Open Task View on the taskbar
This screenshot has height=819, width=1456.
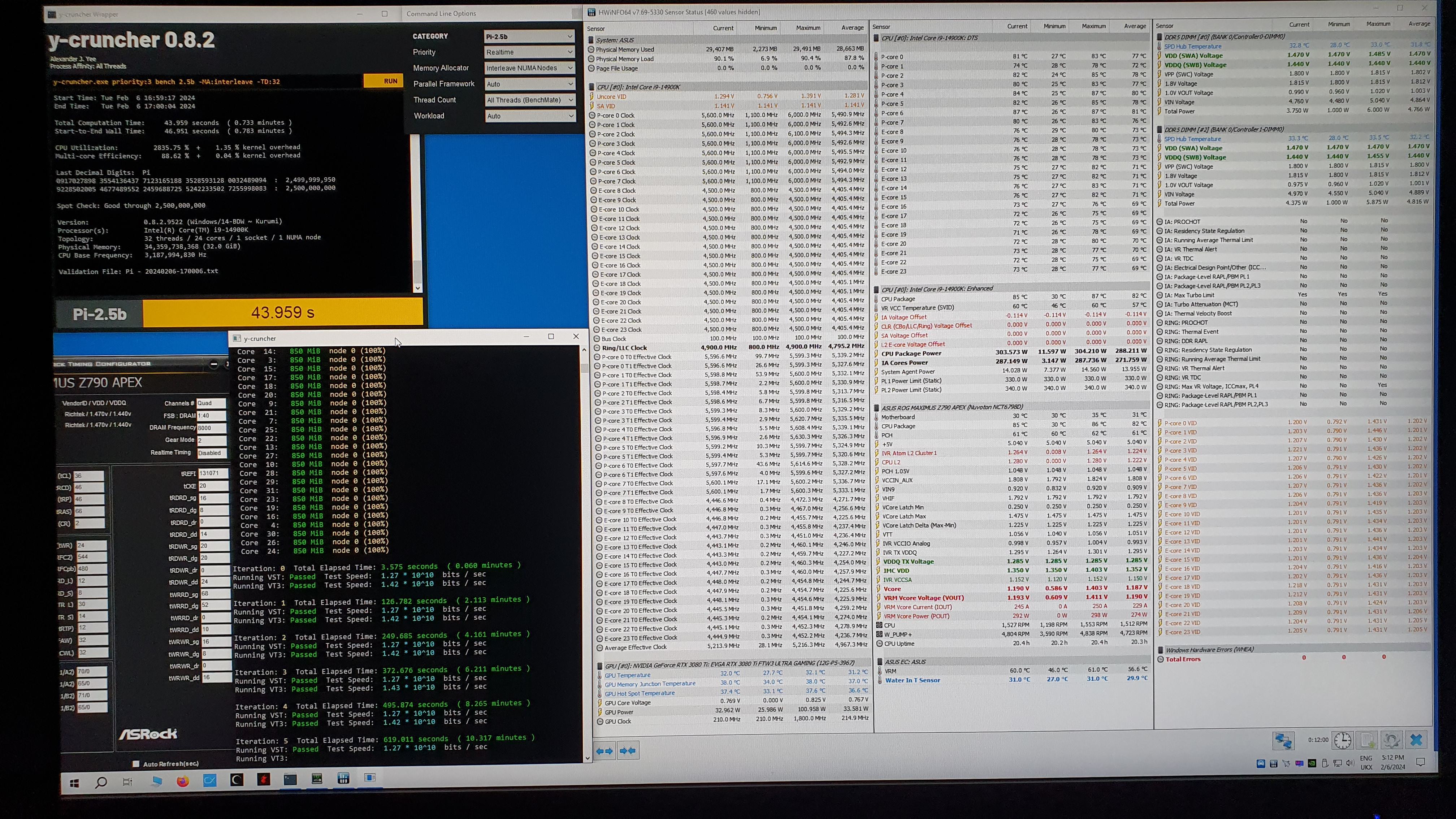coord(128,782)
